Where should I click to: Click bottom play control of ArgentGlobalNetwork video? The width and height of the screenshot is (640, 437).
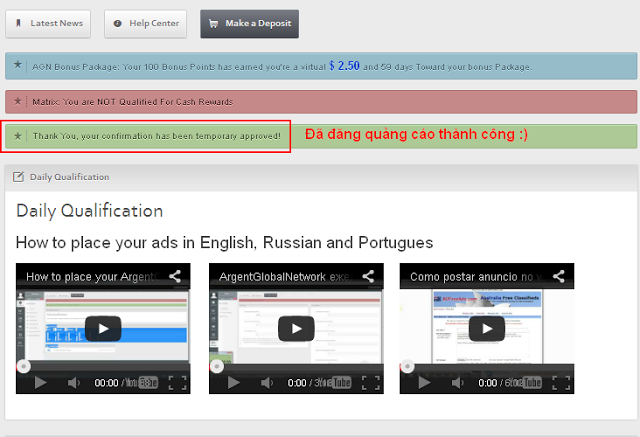(x=233, y=383)
